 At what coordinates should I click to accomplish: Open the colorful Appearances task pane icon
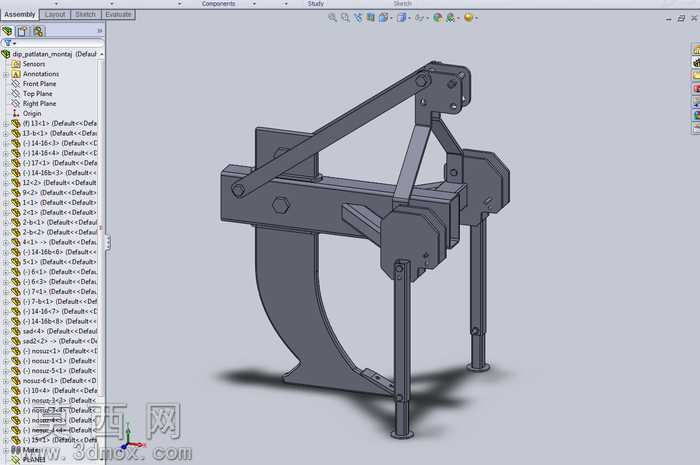click(x=696, y=115)
